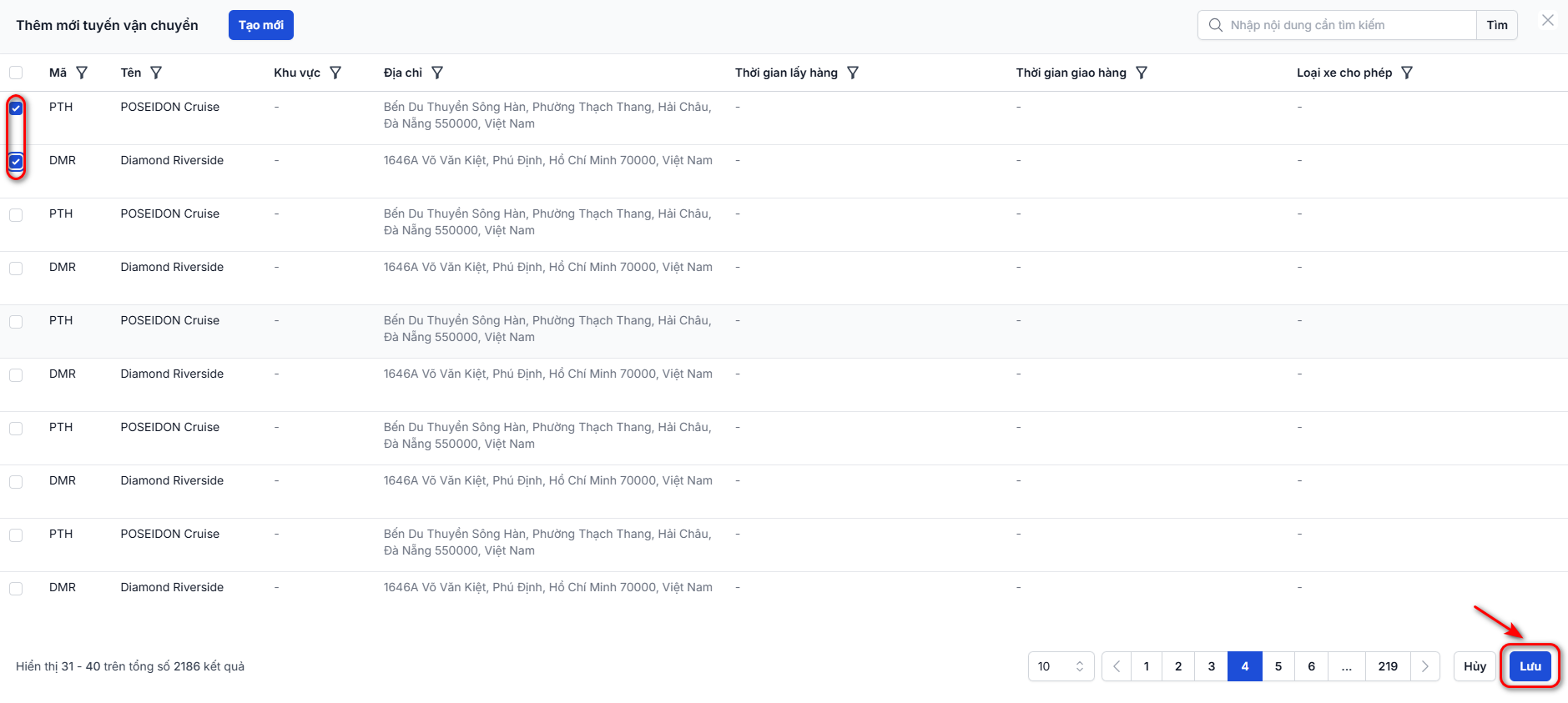Jump to page 3
Screen dimensions: 1568x703
tap(1212, 666)
